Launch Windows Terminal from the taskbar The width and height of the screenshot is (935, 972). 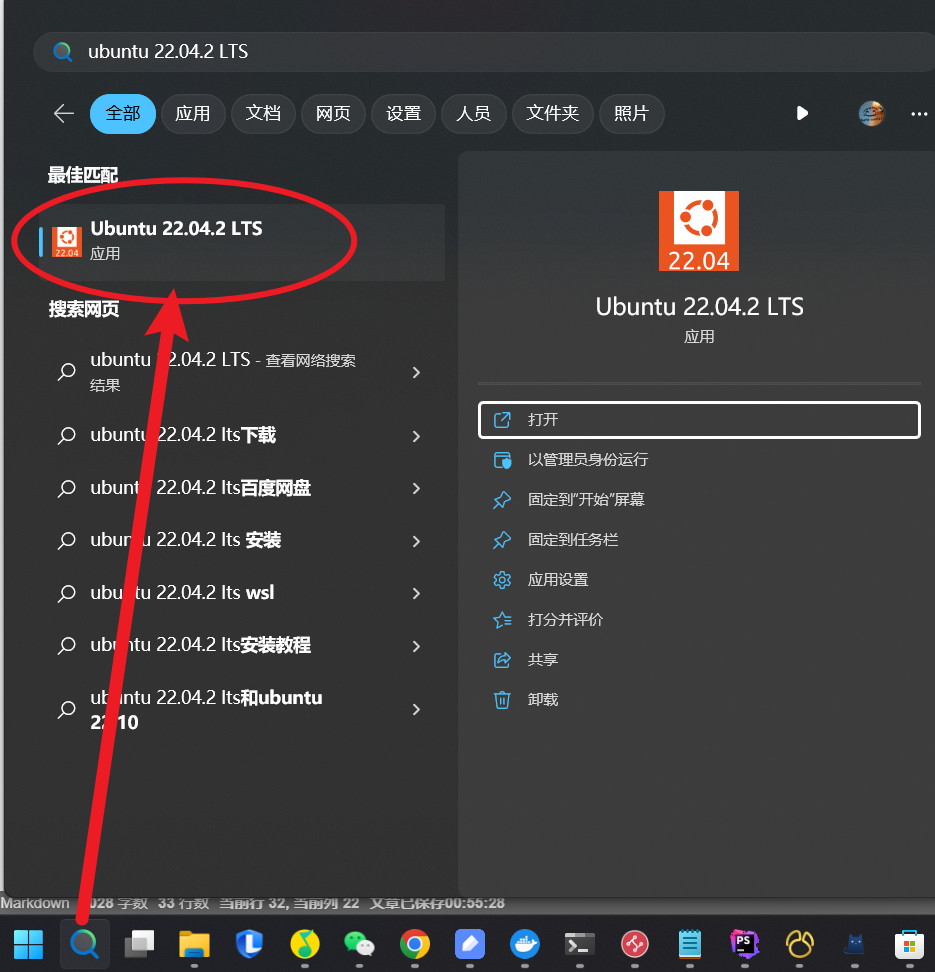click(579, 944)
